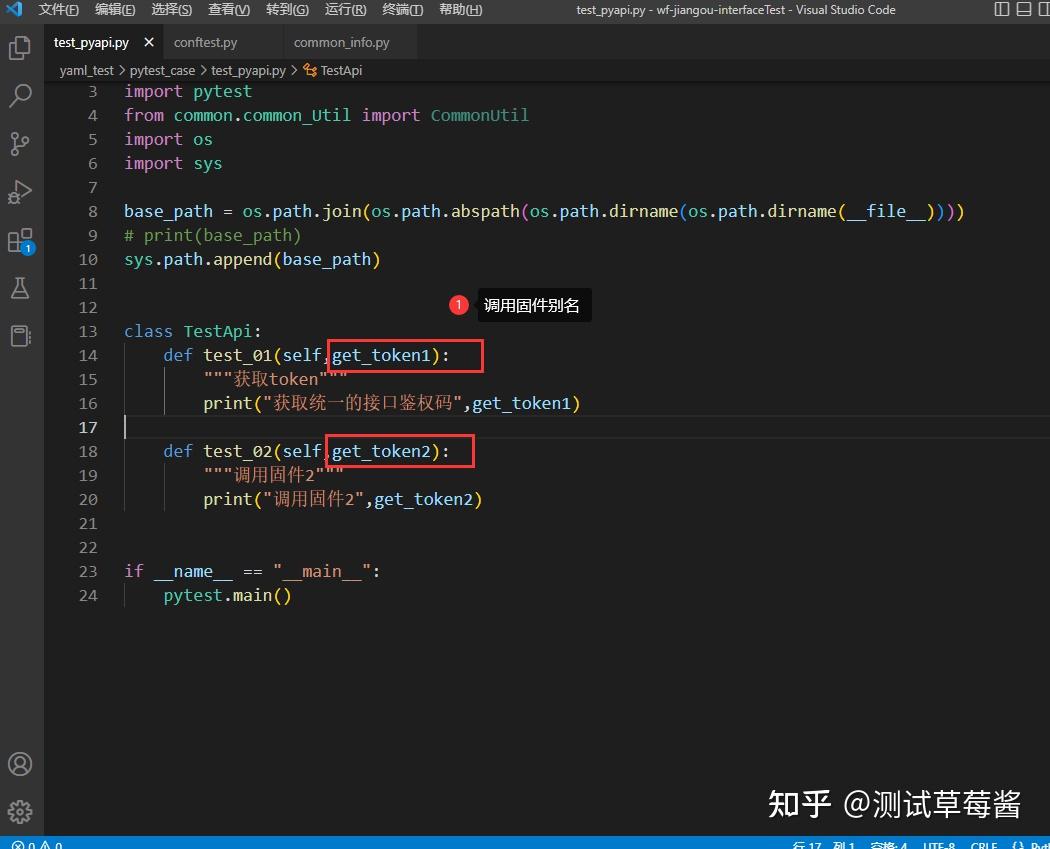Click line number 13 in gutter
1050x849 pixels.
click(88, 331)
